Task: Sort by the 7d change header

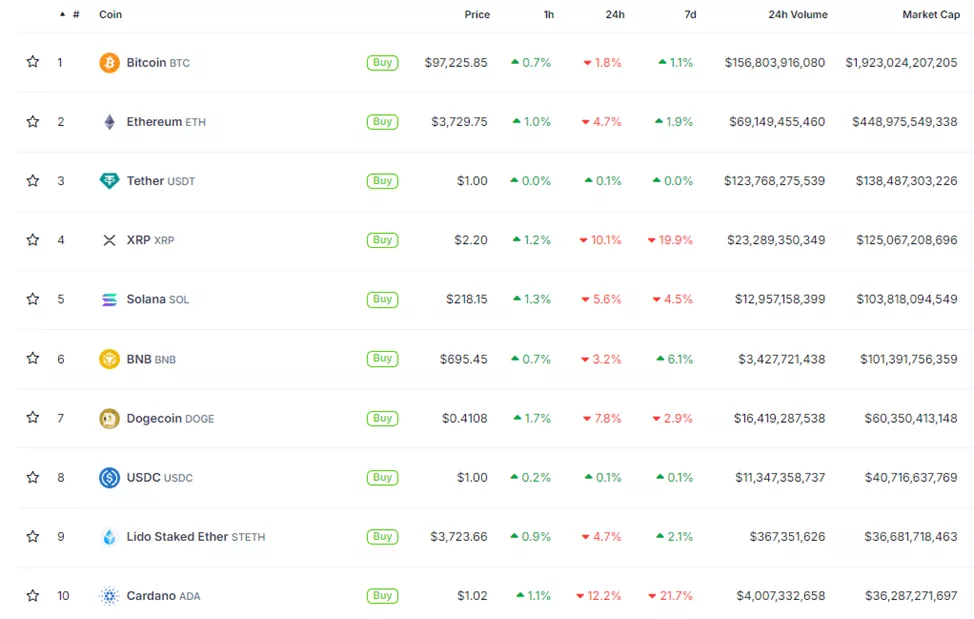Action: [690, 15]
